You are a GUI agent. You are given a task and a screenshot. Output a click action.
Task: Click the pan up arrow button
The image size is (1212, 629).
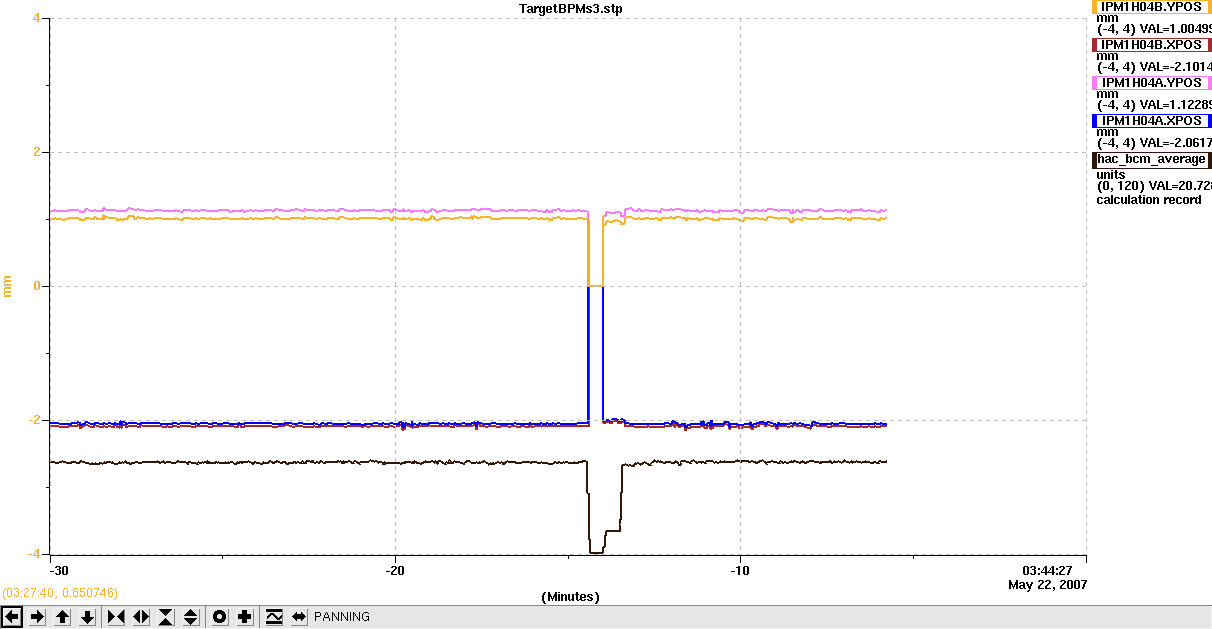(63, 617)
